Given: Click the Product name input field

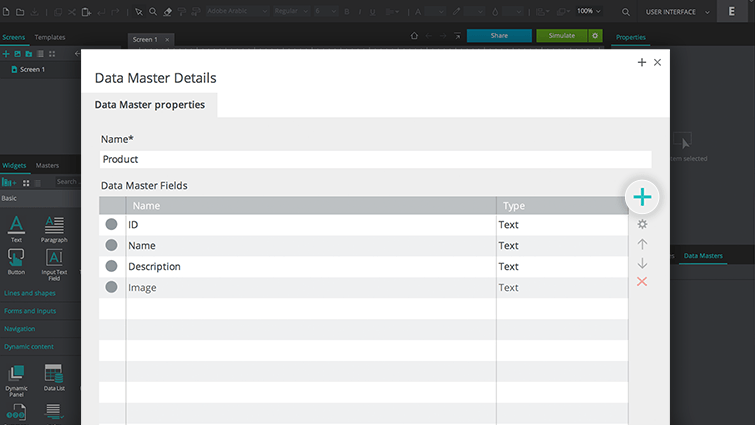Looking at the screenshot, I should point(376,159).
